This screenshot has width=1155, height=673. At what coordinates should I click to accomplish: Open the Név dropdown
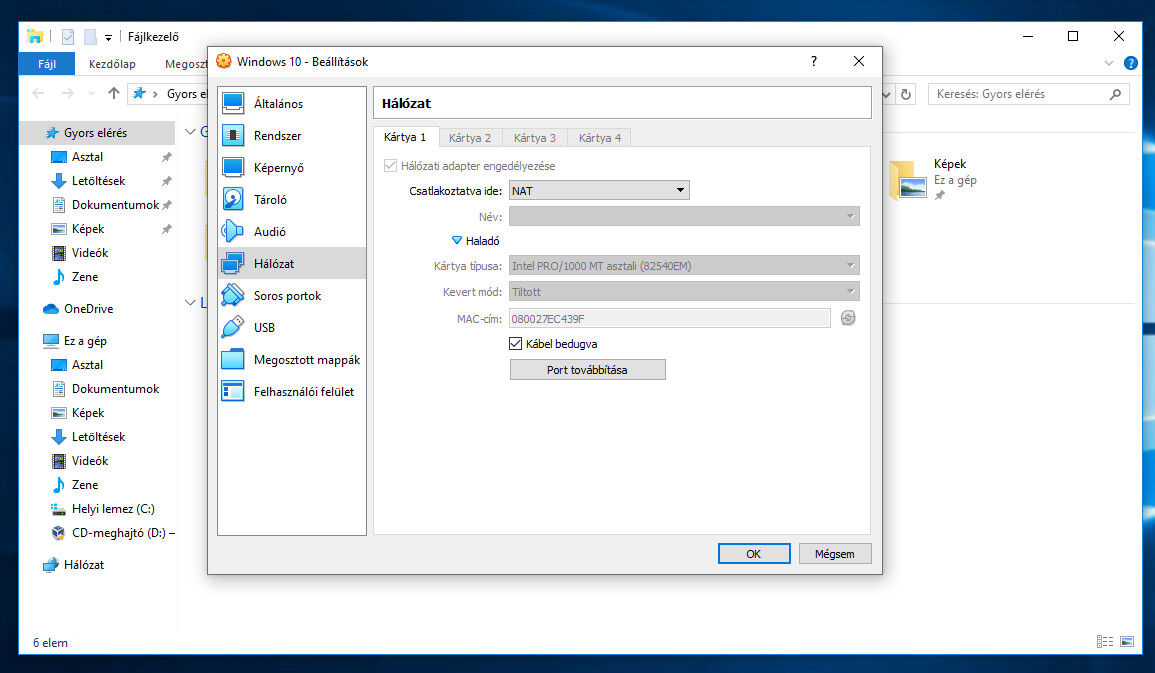click(684, 216)
